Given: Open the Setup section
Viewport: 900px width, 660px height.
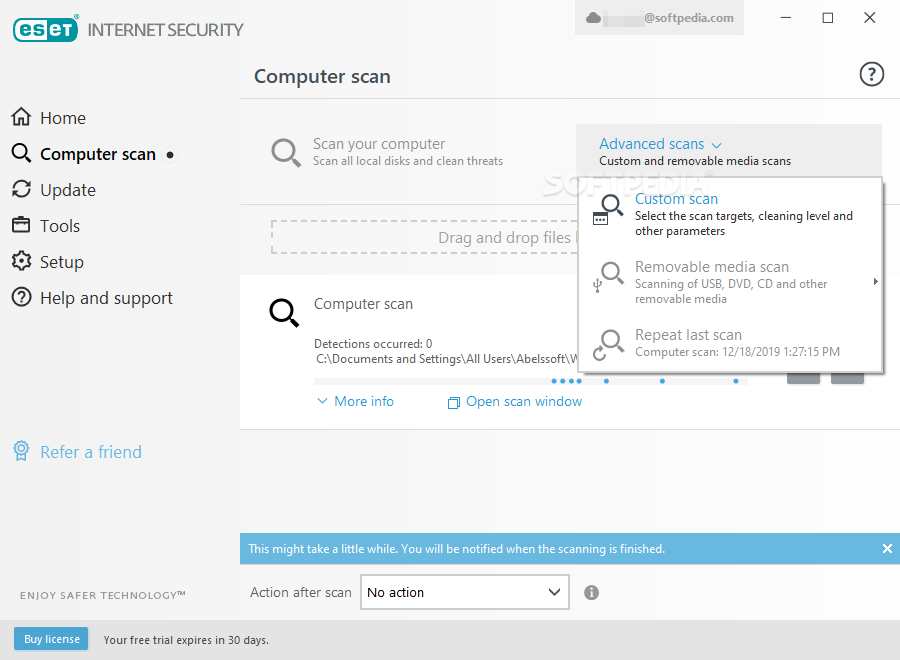Looking at the screenshot, I should click(x=61, y=262).
